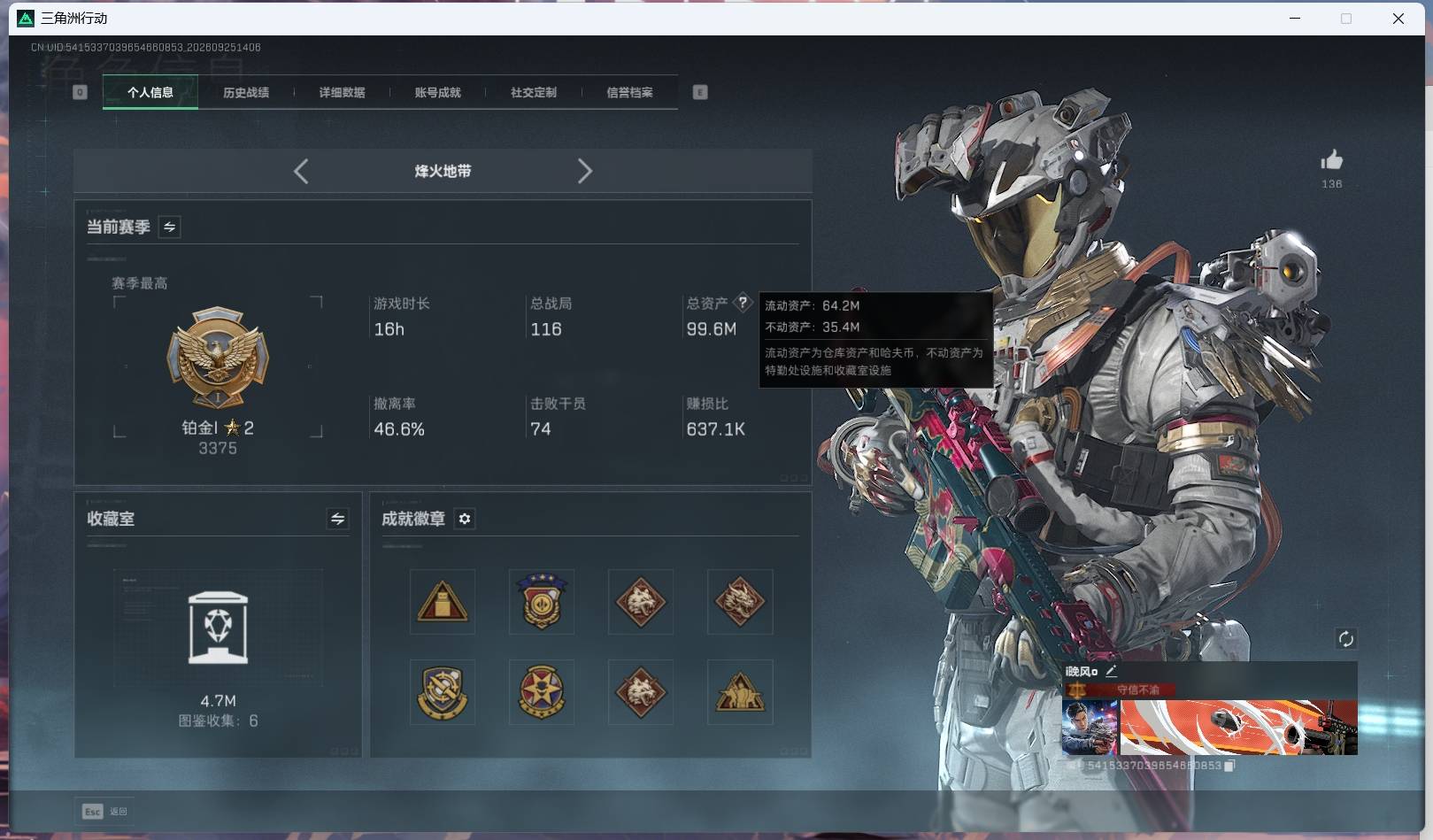
Task: Open the 收藏室 display case icon
Action: (218, 628)
